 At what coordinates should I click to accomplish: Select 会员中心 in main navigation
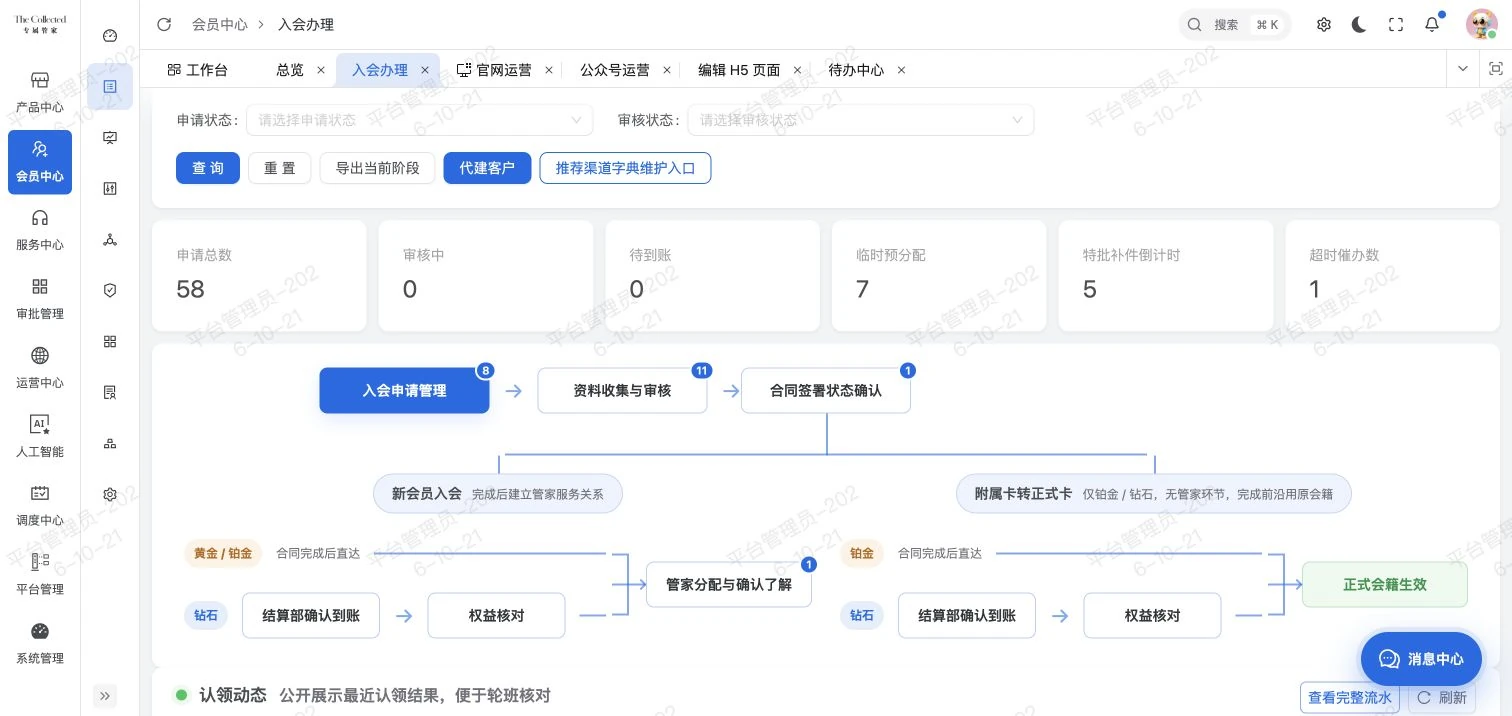click(40, 161)
